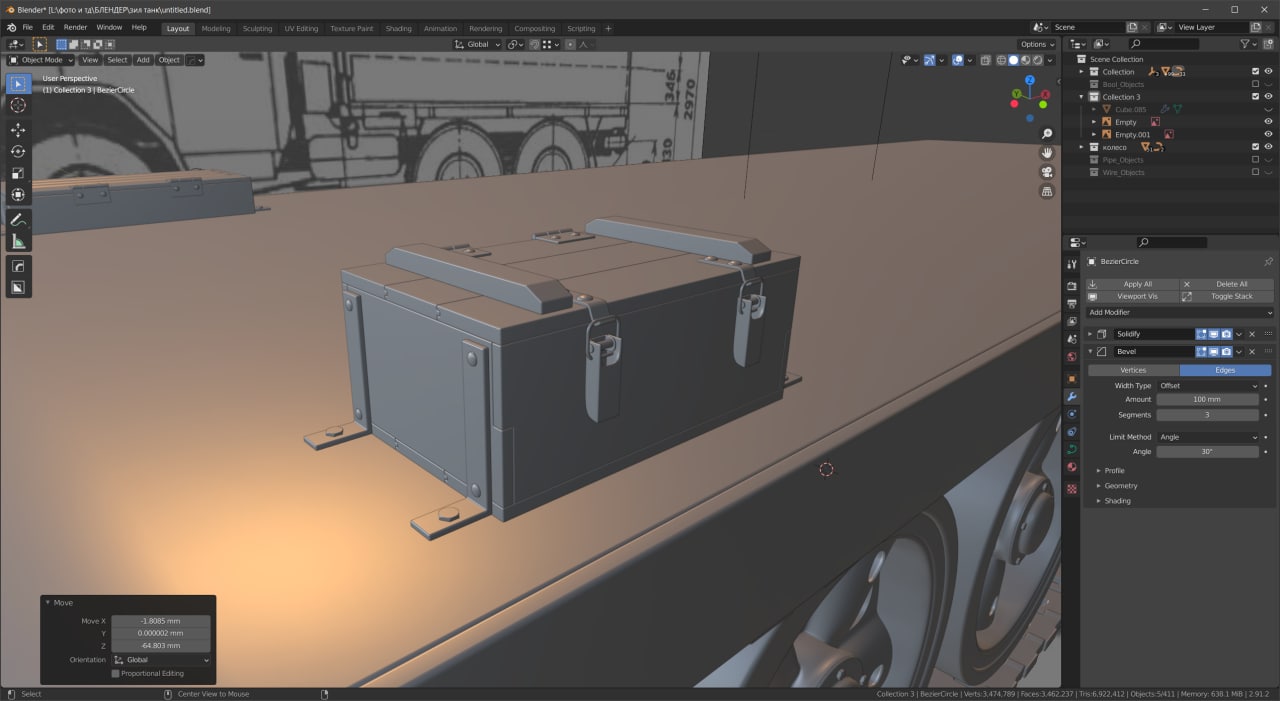Switch perspective/orthographic view icon
Image resolution: width=1280 pixels, height=701 pixels.
(x=1047, y=191)
